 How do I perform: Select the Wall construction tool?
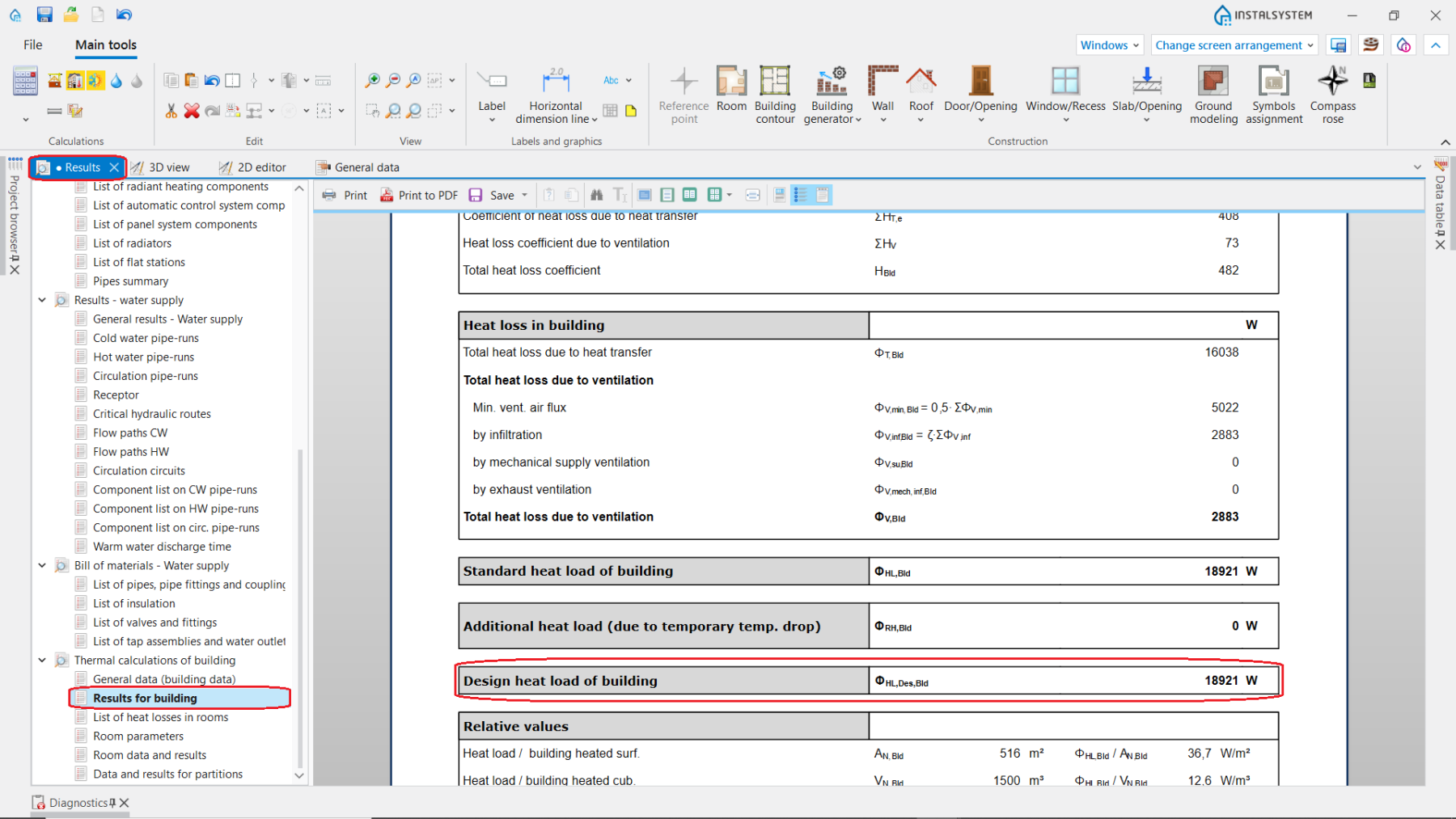pyautogui.click(x=882, y=93)
